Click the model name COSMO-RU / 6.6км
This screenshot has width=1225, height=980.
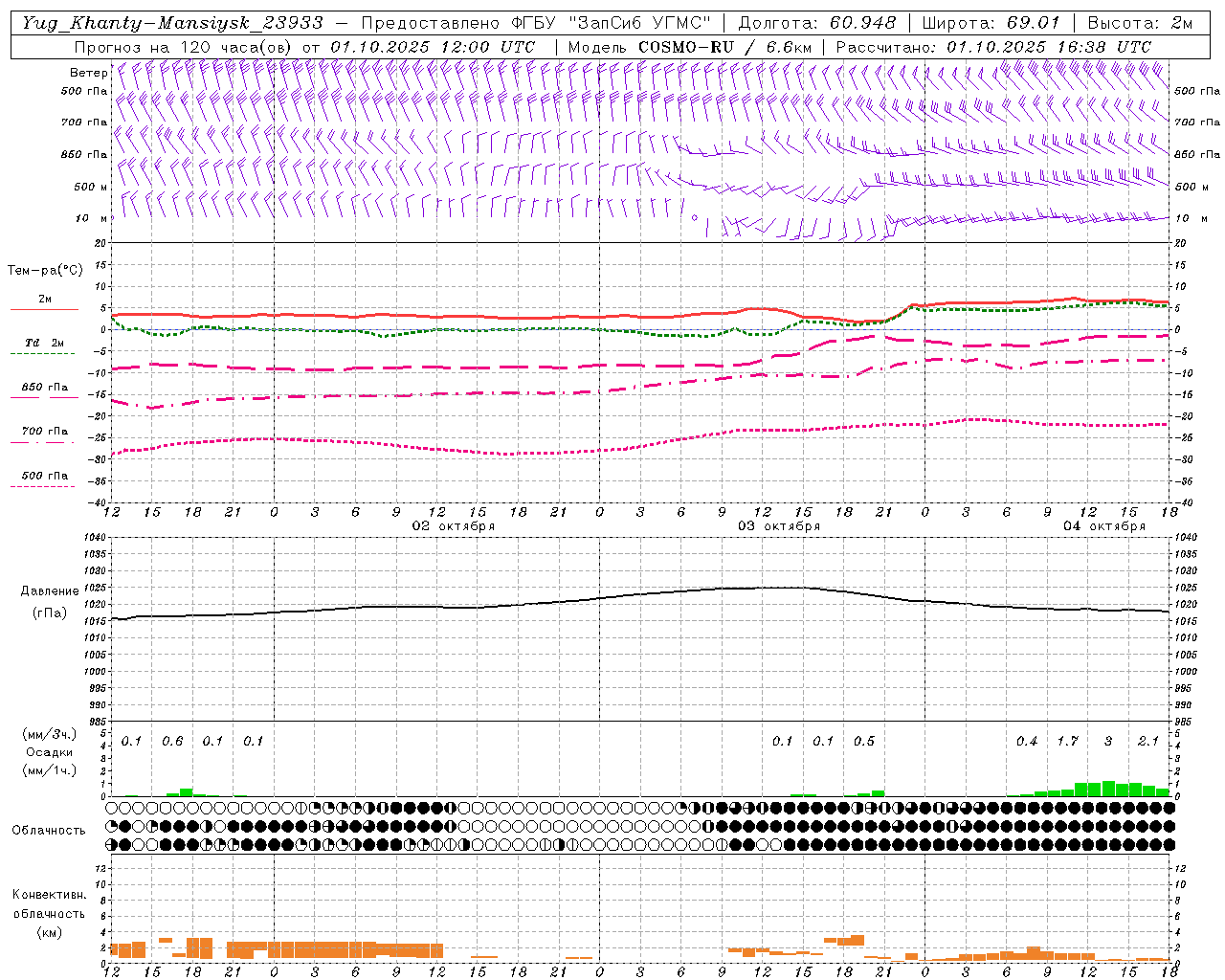pyautogui.click(x=725, y=47)
